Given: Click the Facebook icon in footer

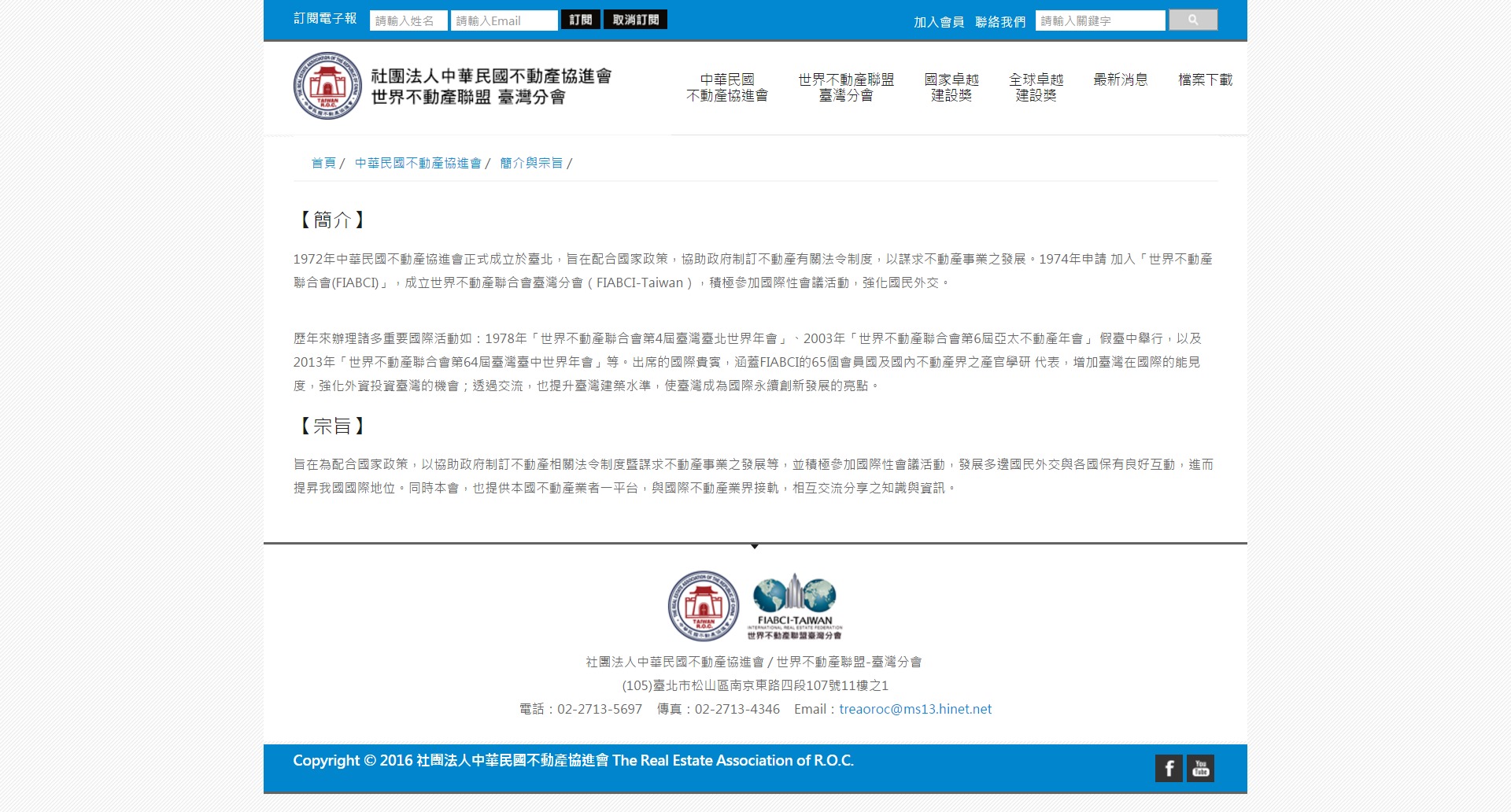Looking at the screenshot, I should 1169,768.
